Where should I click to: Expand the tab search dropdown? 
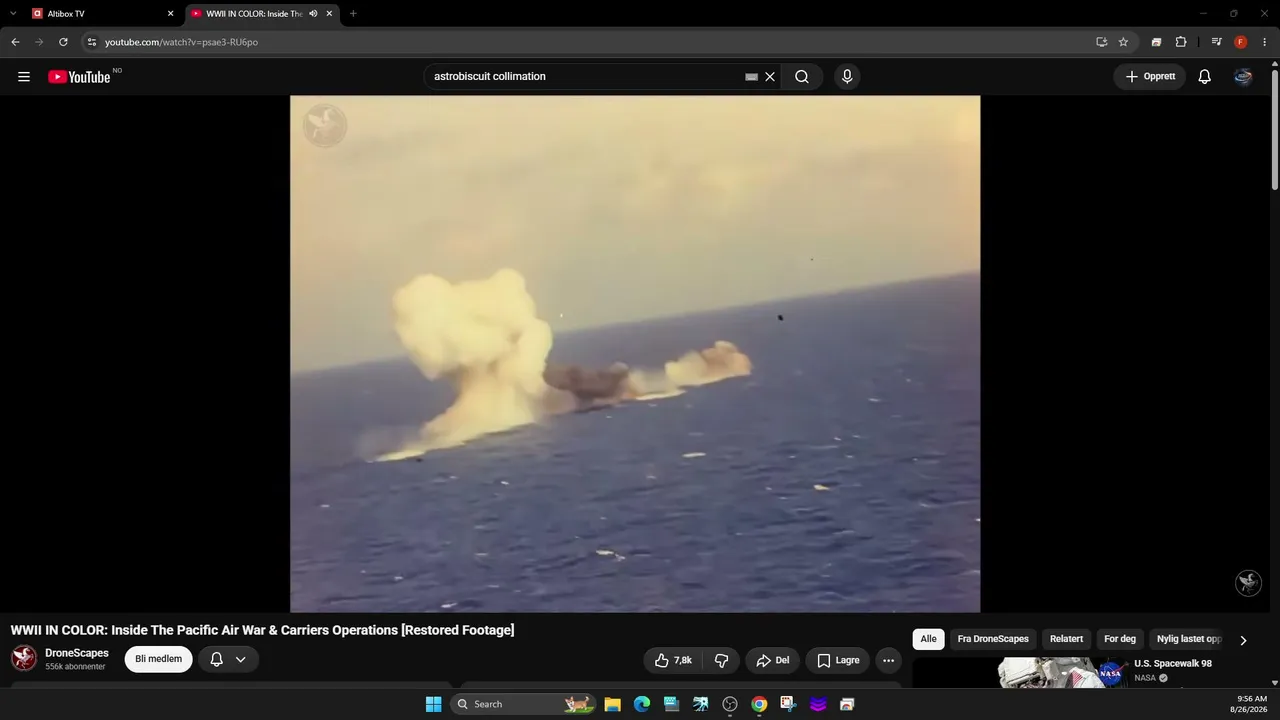pos(13,14)
